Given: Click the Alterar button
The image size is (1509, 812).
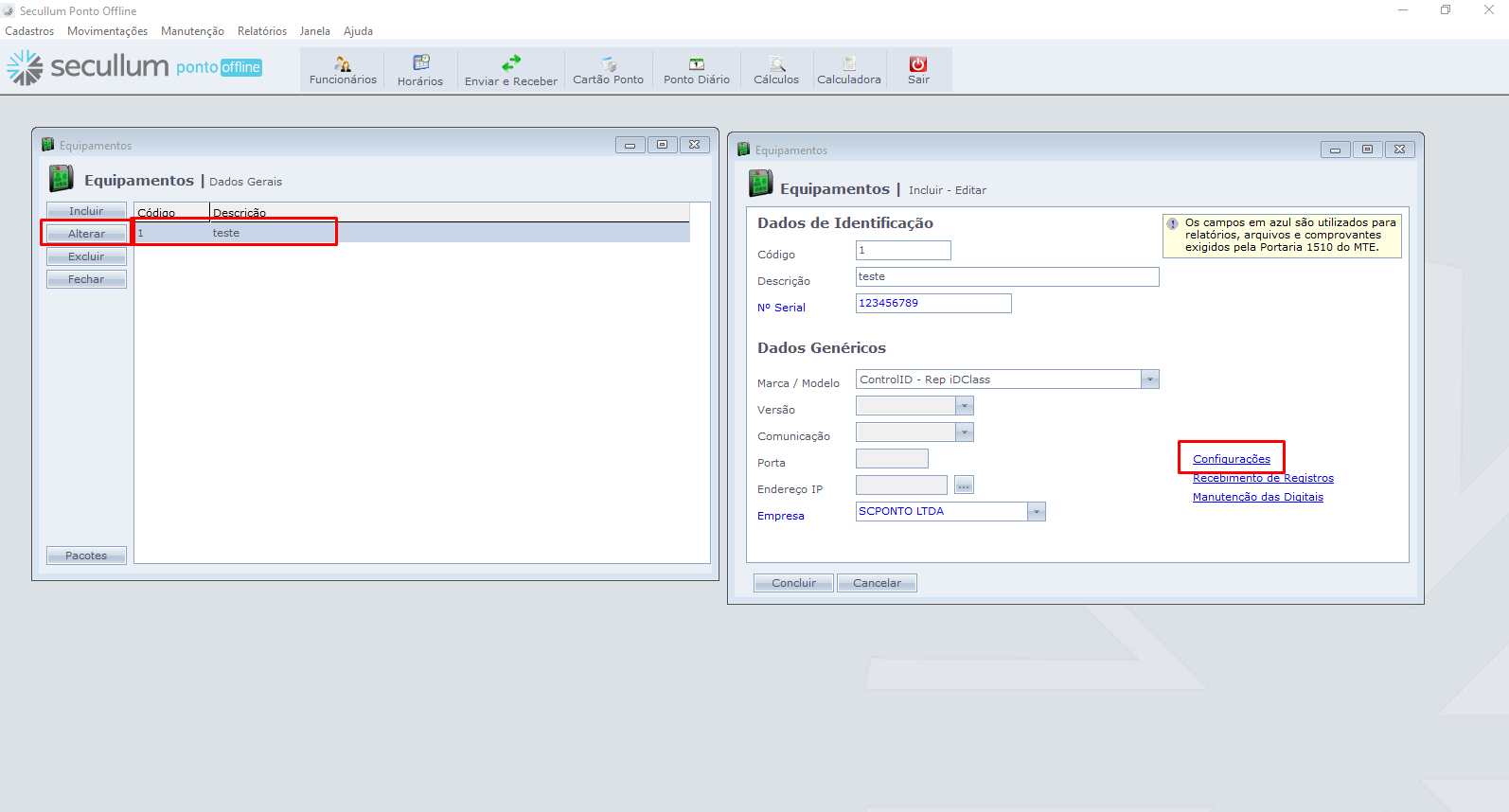Looking at the screenshot, I should click(x=86, y=234).
